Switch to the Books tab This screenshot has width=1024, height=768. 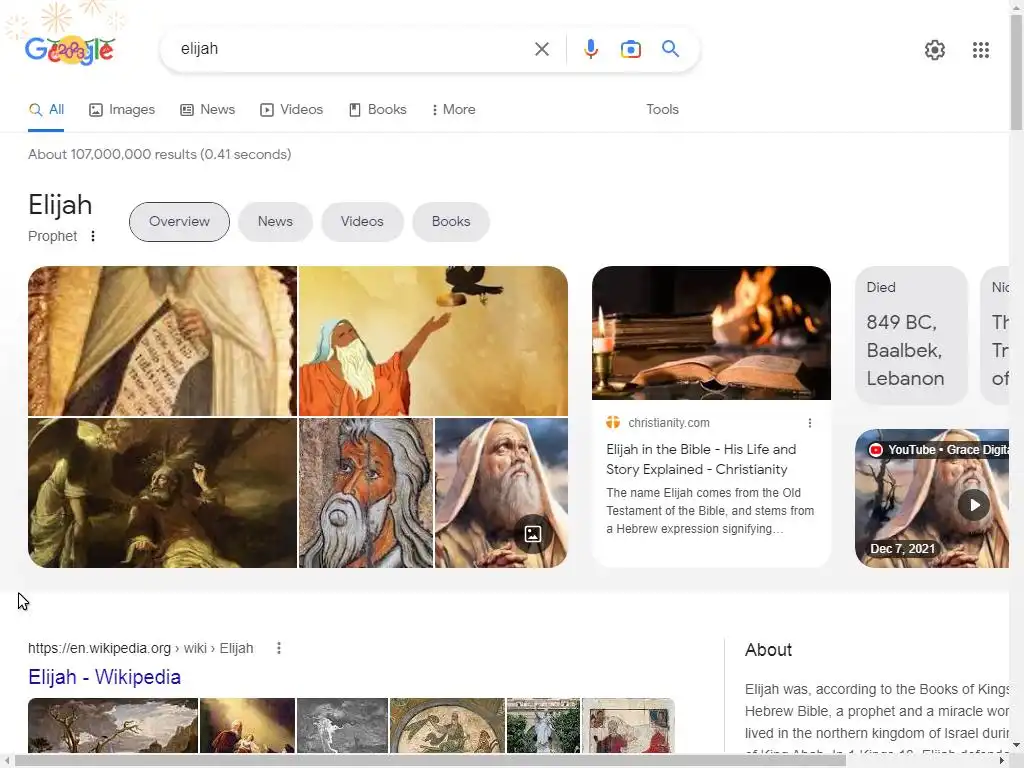377,110
